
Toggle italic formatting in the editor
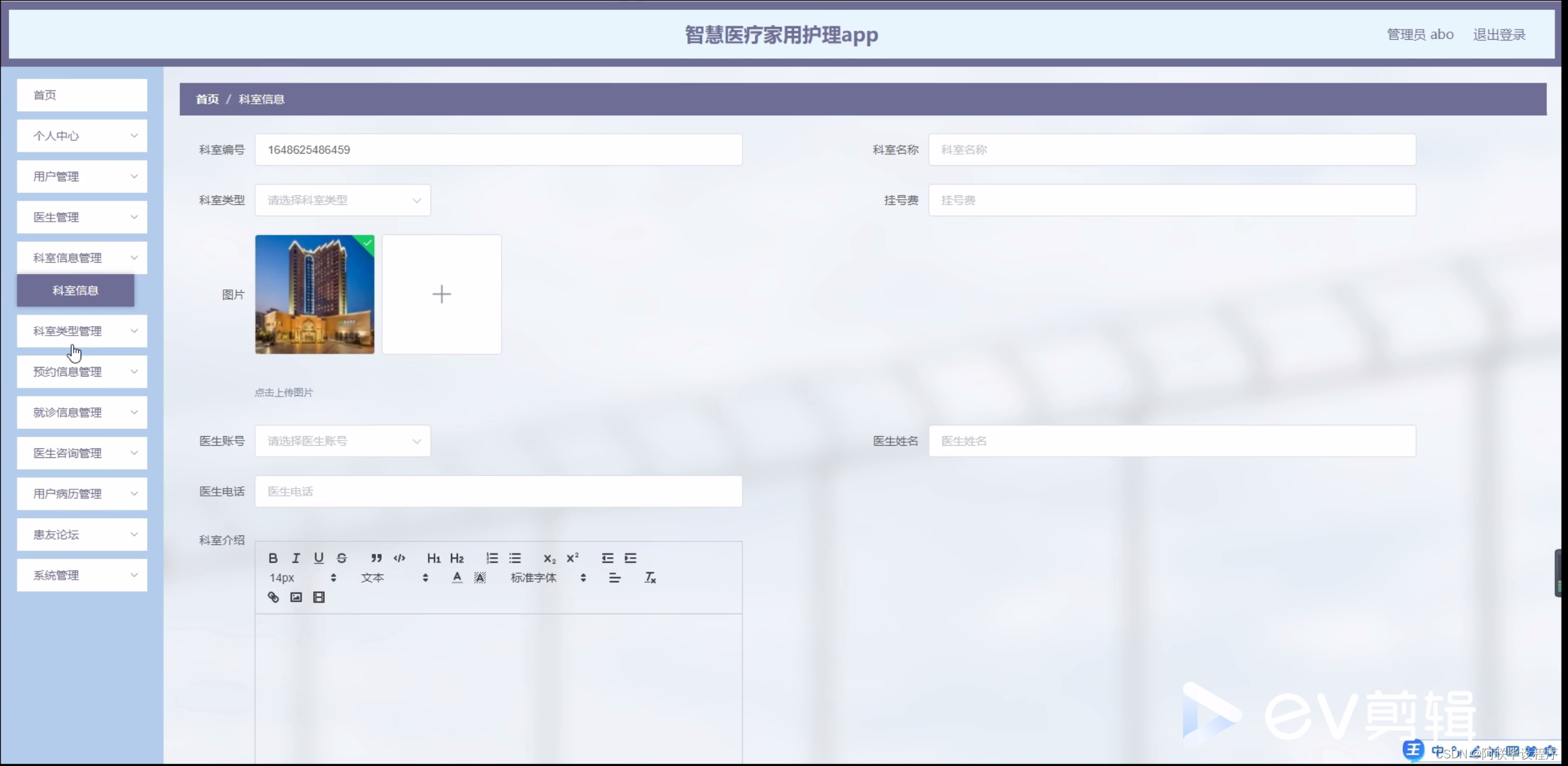pos(295,558)
